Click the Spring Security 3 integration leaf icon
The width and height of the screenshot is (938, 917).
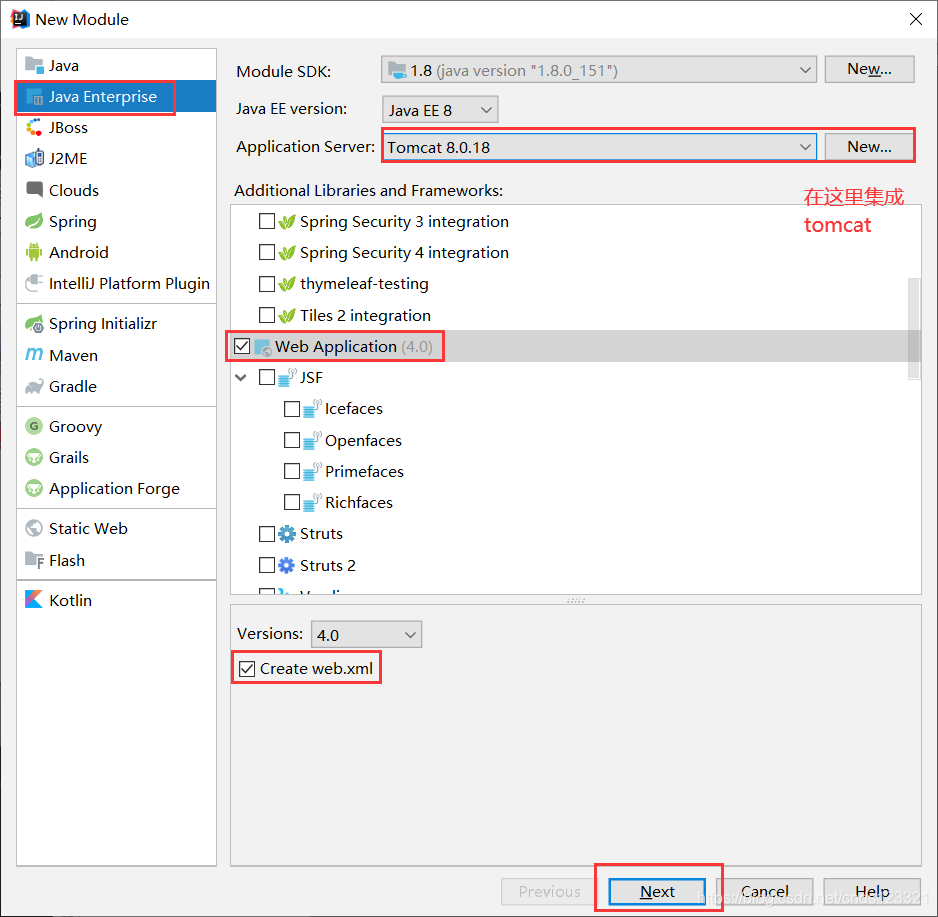click(287, 221)
